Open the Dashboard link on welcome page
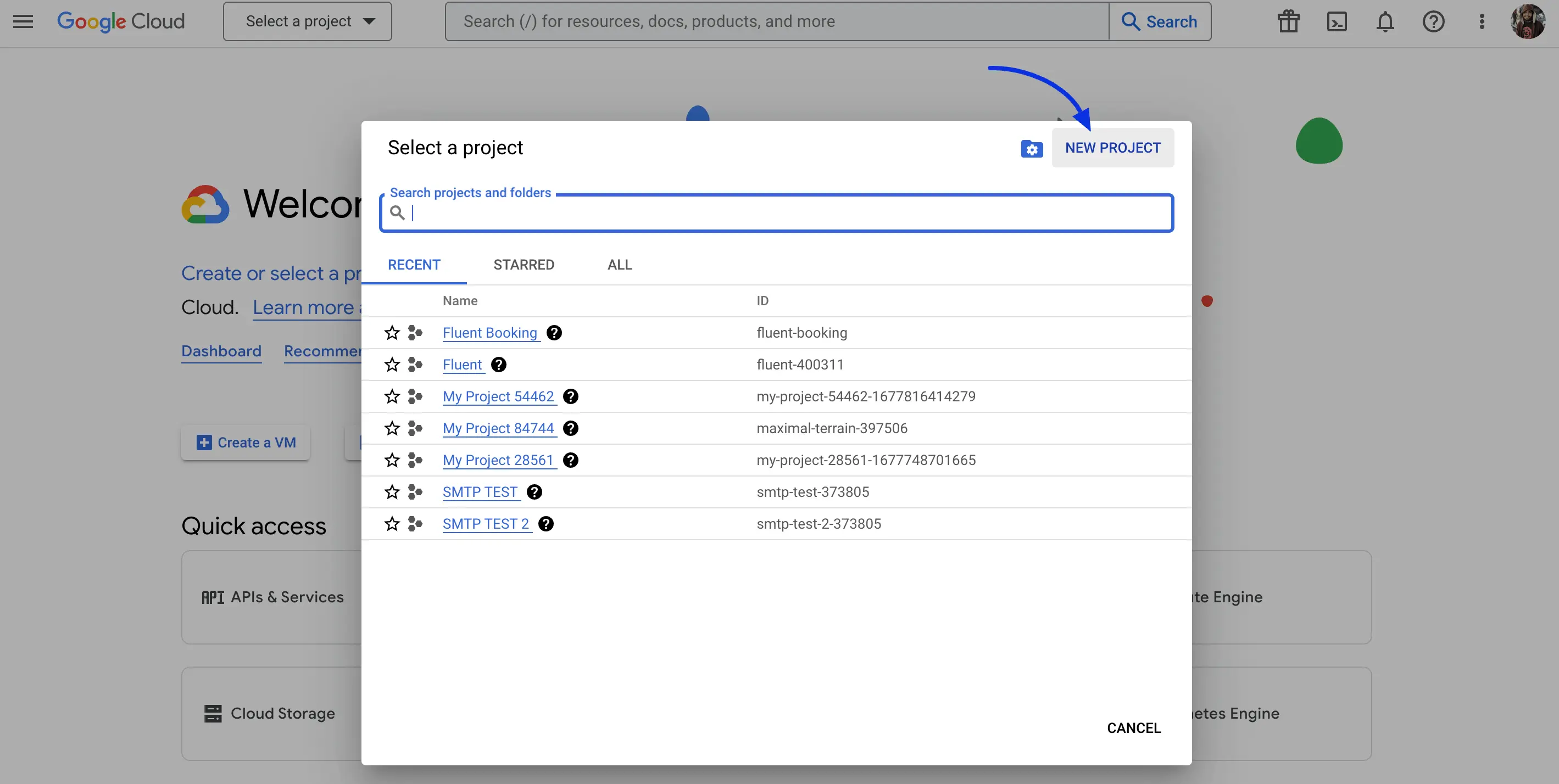Screen dimensions: 1559x784 pyautogui.click(x=221, y=351)
